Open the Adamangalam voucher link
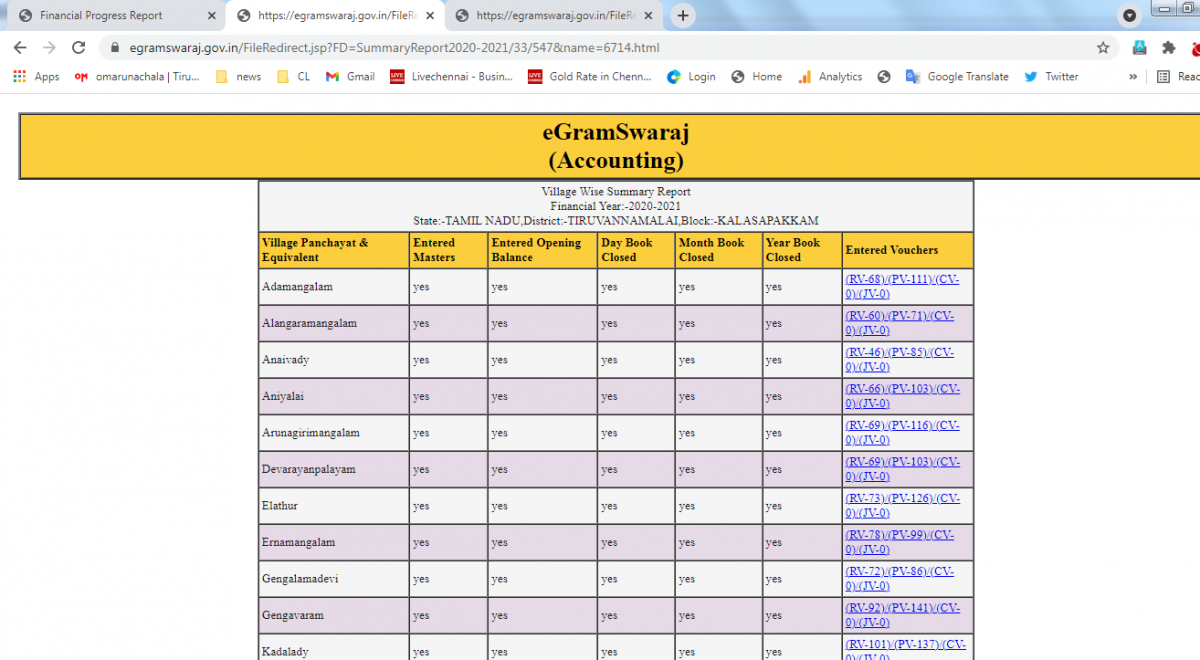1200x660 pixels. coord(901,280)
